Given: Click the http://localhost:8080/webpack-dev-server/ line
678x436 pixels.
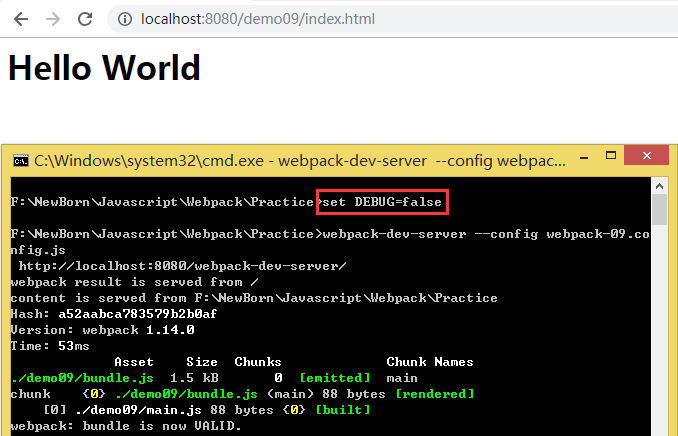Looking at the screenshot, I should (182, 266).
